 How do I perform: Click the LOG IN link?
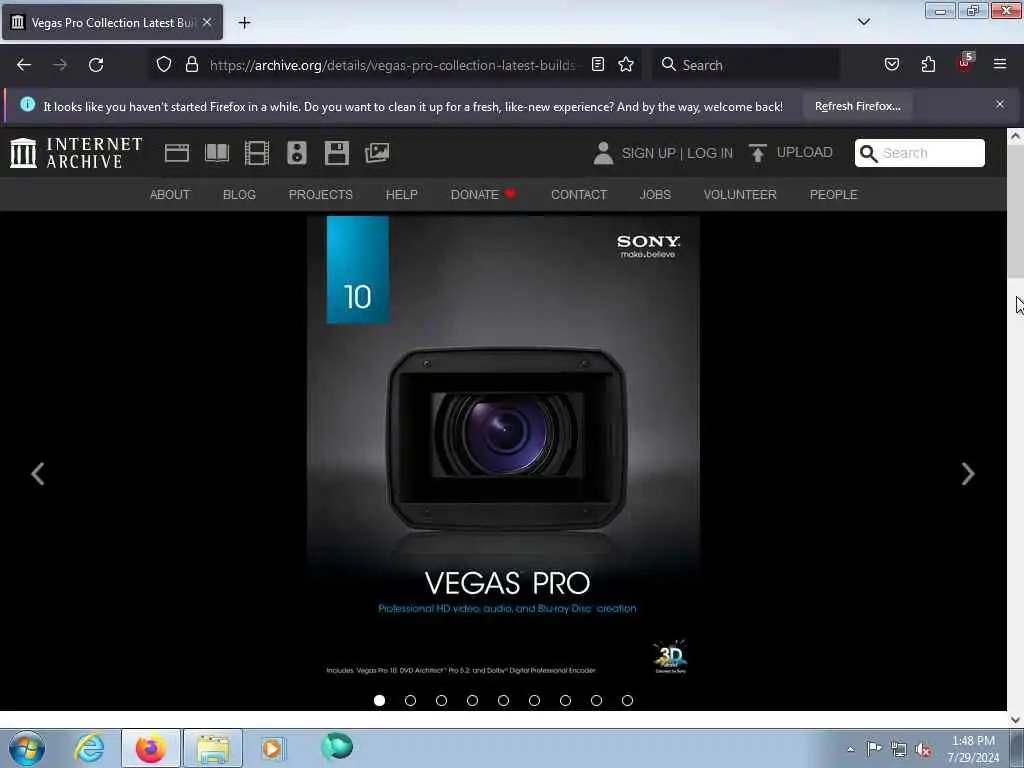pyautogui.click(x=710, y=153)
